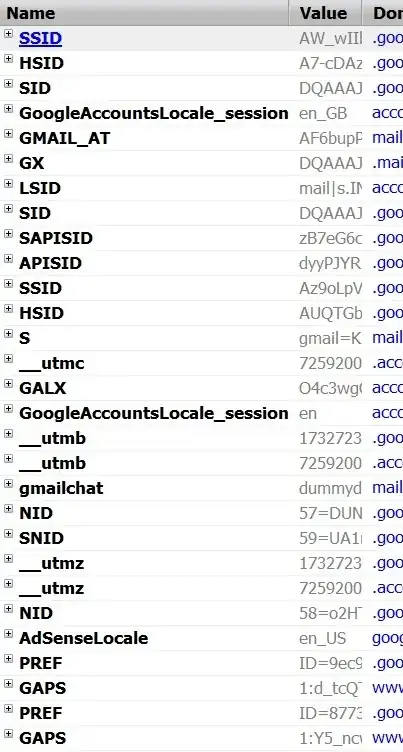Select the GALX cookie name
The height and width of the screenshot is (752, 403).
(x=43, y=388)
